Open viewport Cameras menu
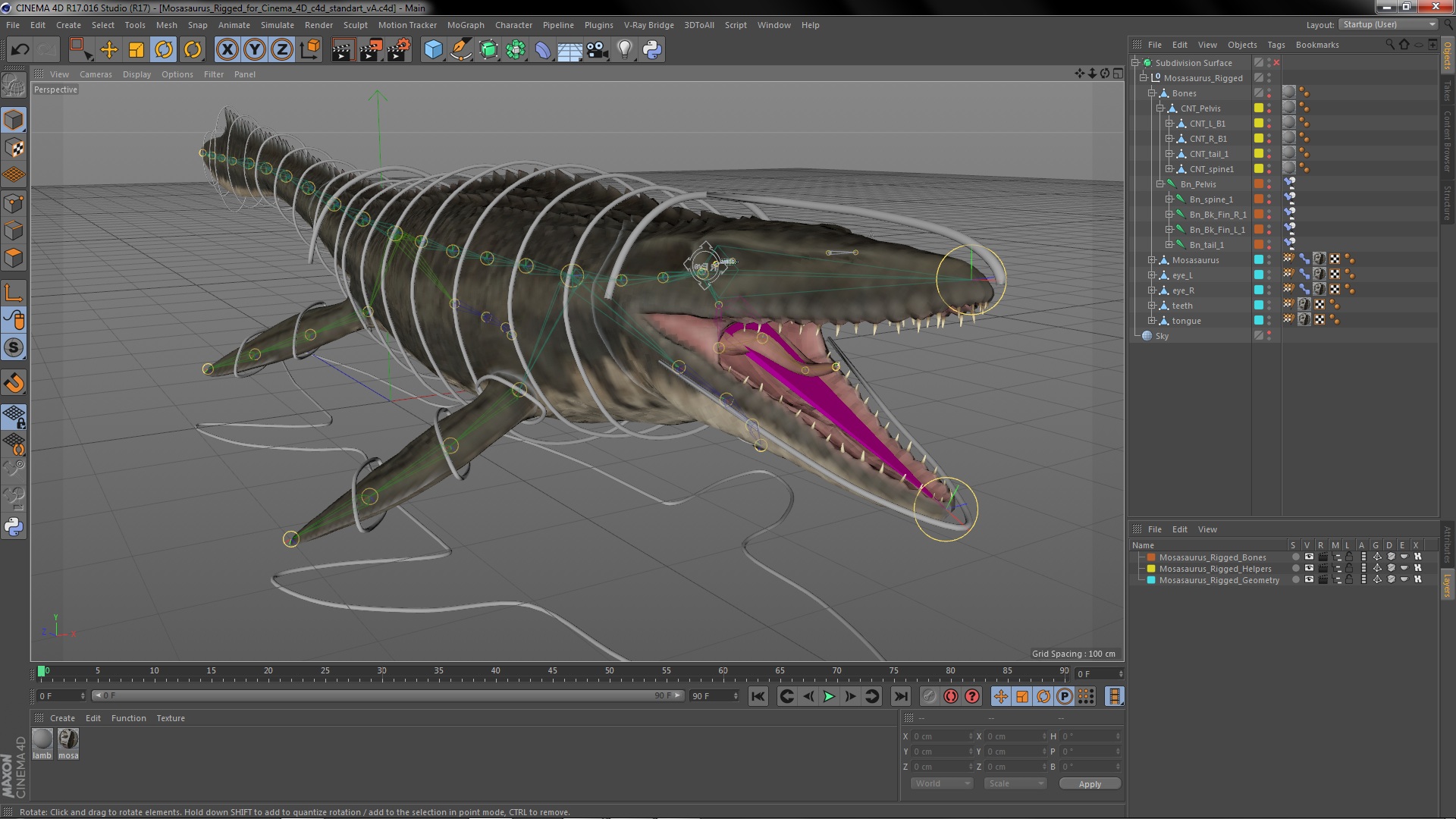This screenshot has height=819, width=1456. (x=96, y=74)
